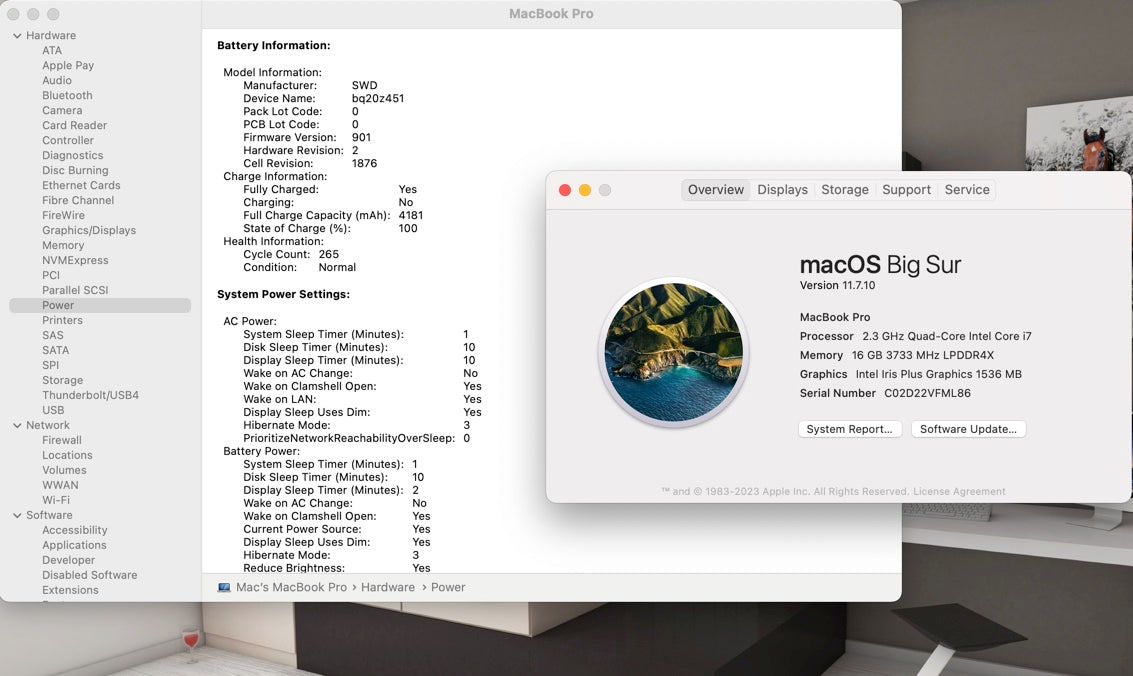Select Graphics/Displays in sidebar
The width and height of the screenshot is (1133, 676).
(x=89, y=231)
